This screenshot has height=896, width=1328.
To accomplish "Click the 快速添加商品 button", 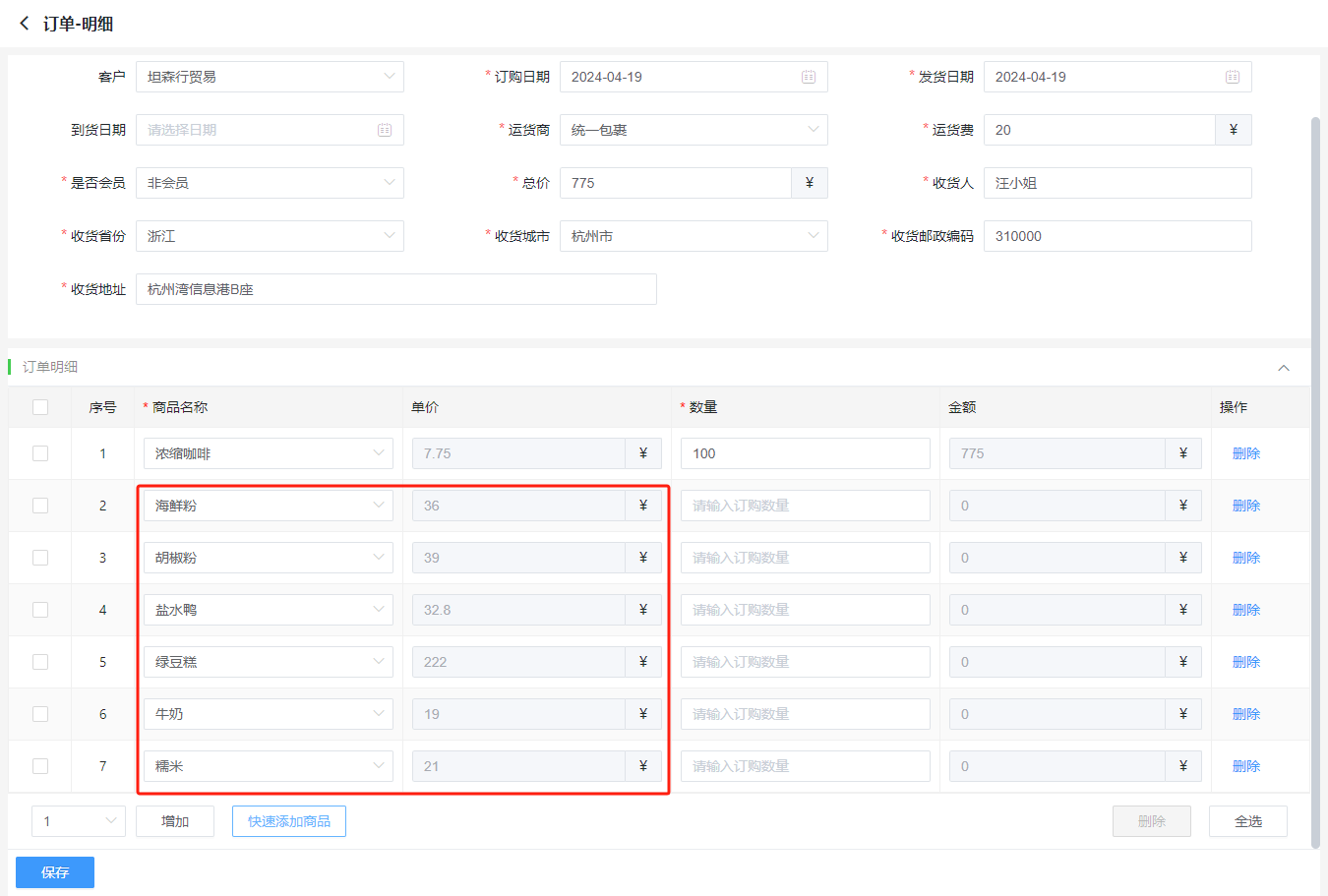I will tap(289, 821).
